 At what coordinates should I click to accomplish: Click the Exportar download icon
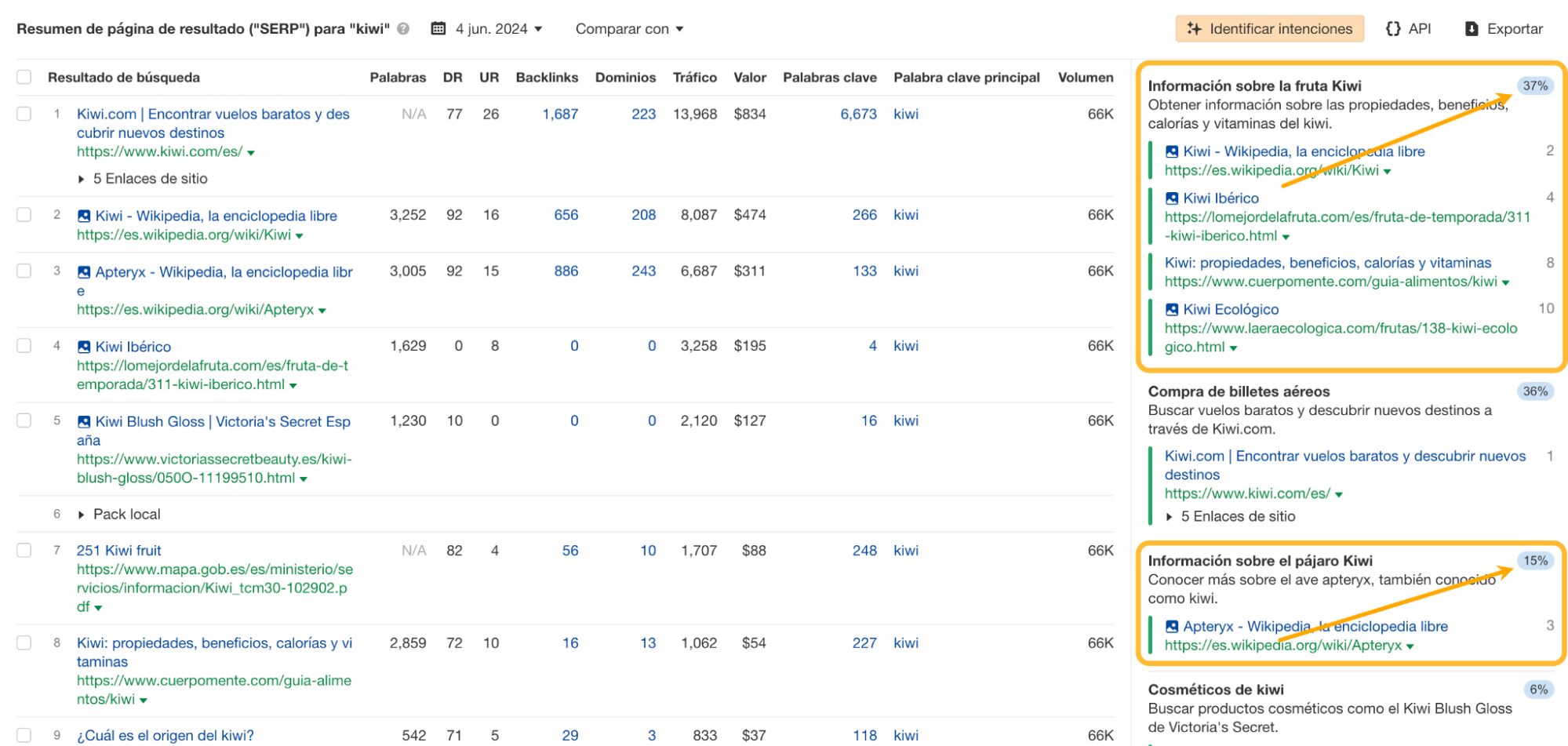click(x=1472, y=29)
